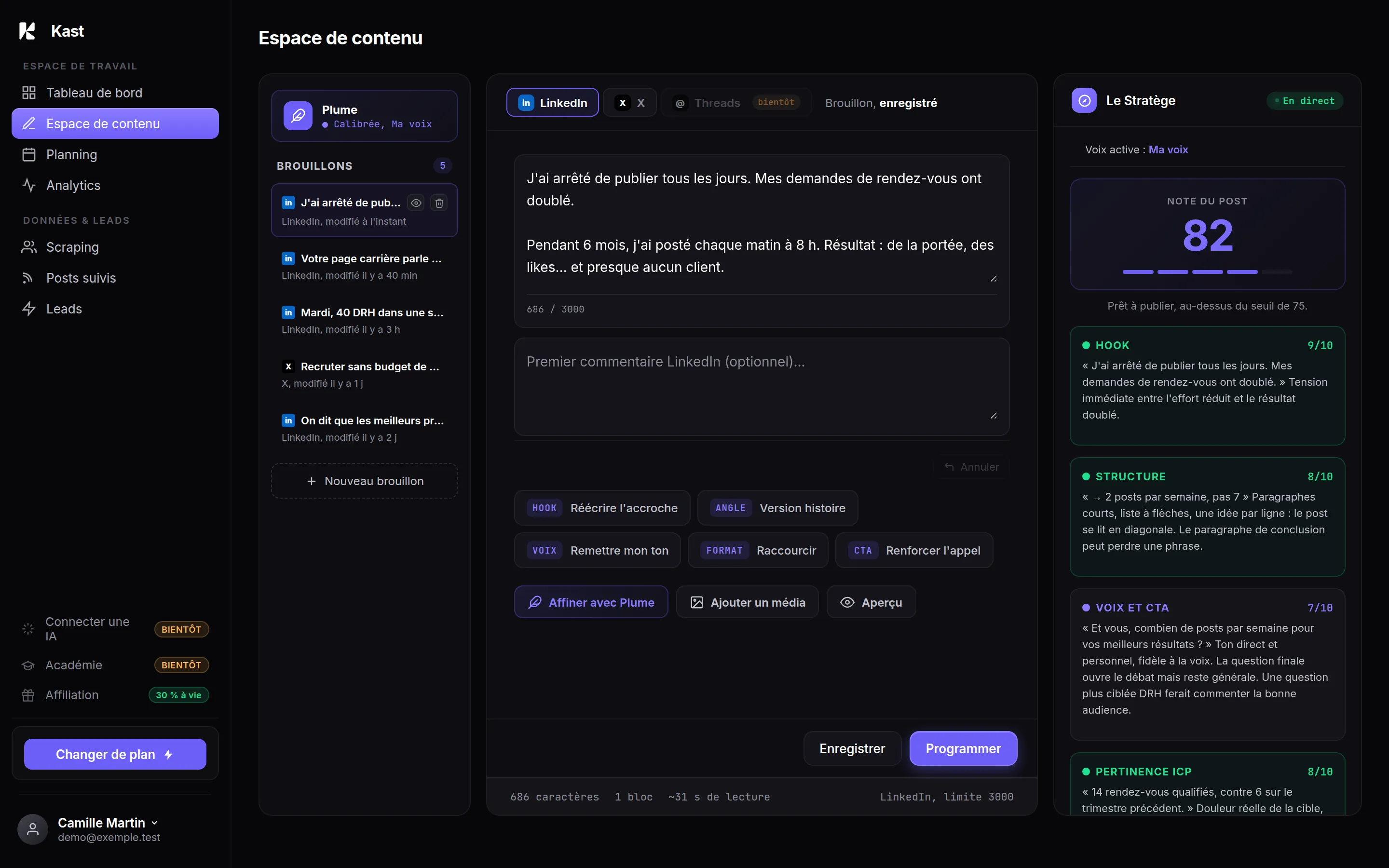Click the post score progress bar
This screenshot has width=1389, height=868.
coord(1207,271)
